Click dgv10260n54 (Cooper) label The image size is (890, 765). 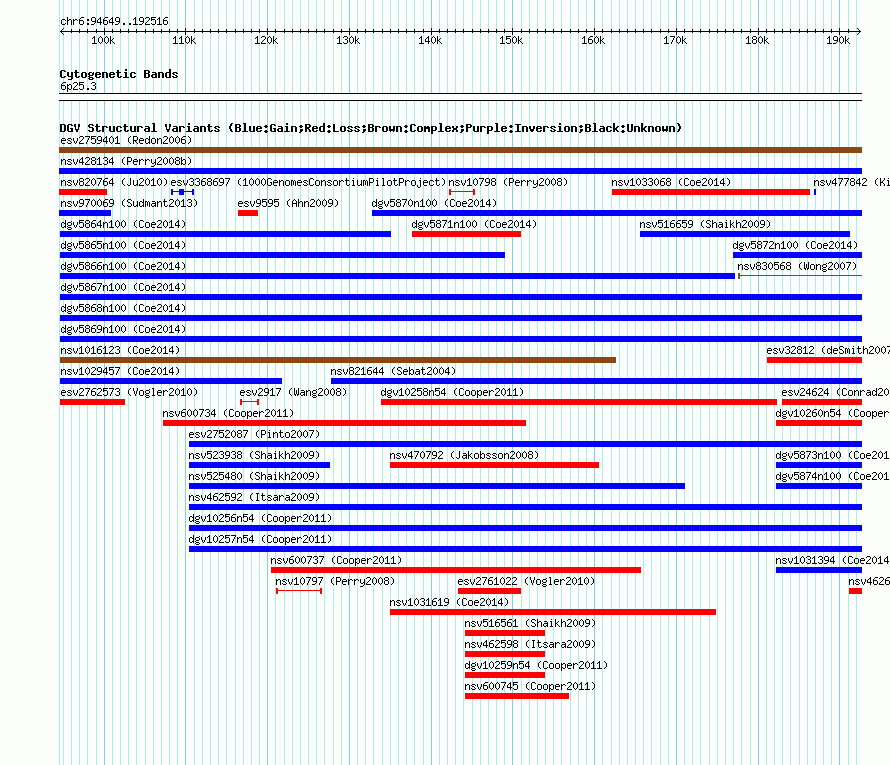832,413
